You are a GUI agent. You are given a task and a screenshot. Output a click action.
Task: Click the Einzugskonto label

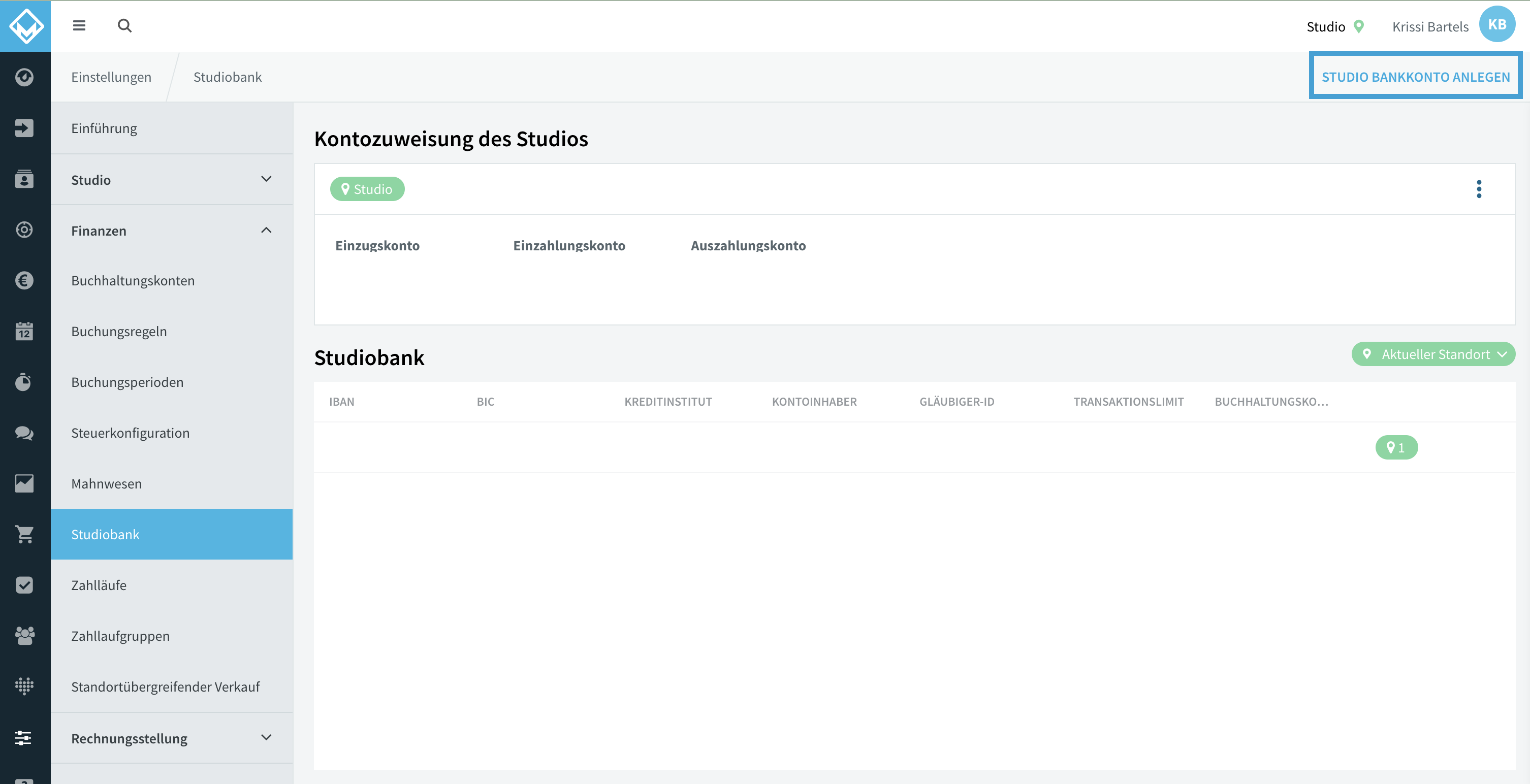(377, 245)
